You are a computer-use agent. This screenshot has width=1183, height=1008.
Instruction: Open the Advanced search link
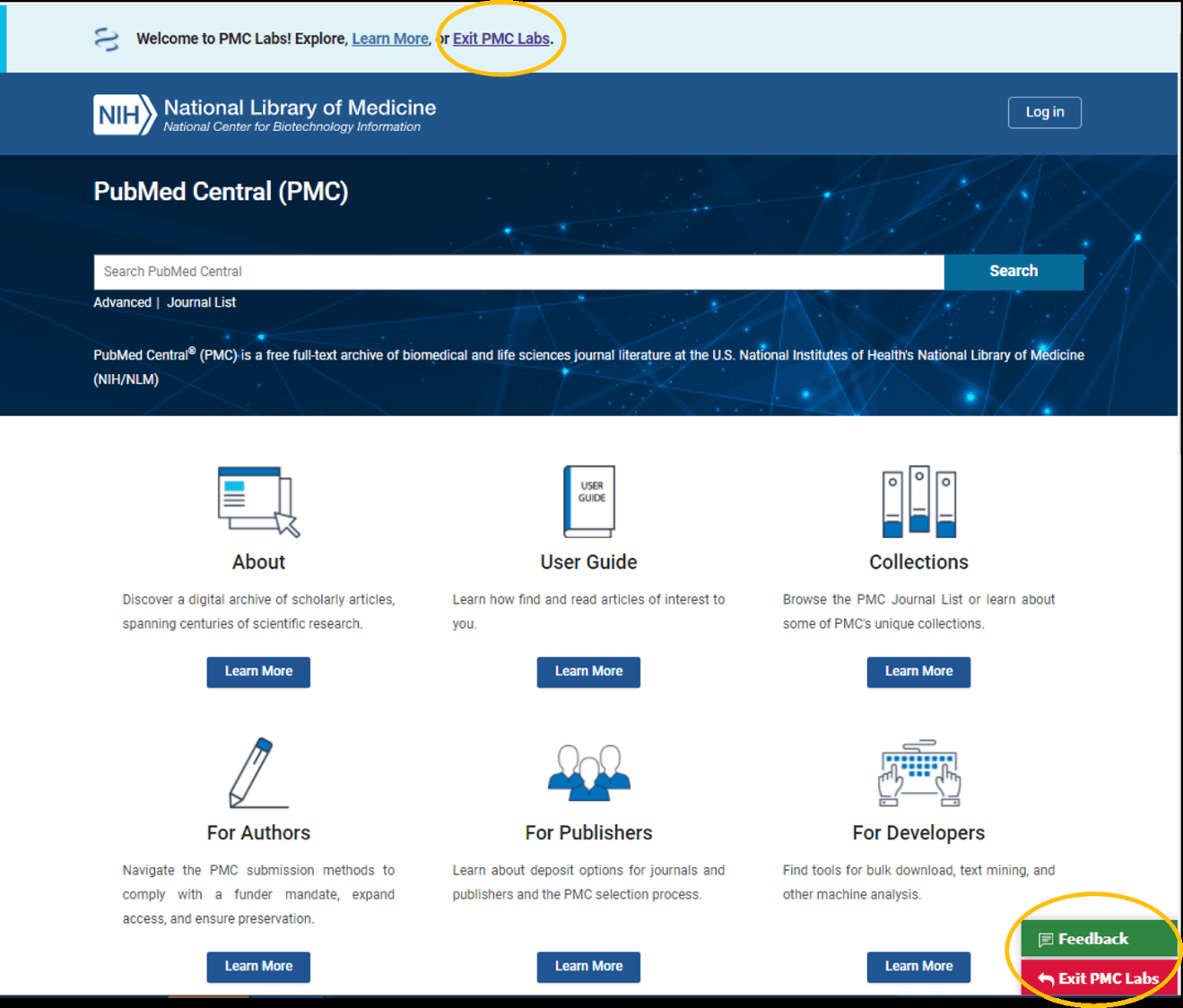[122, 303]
